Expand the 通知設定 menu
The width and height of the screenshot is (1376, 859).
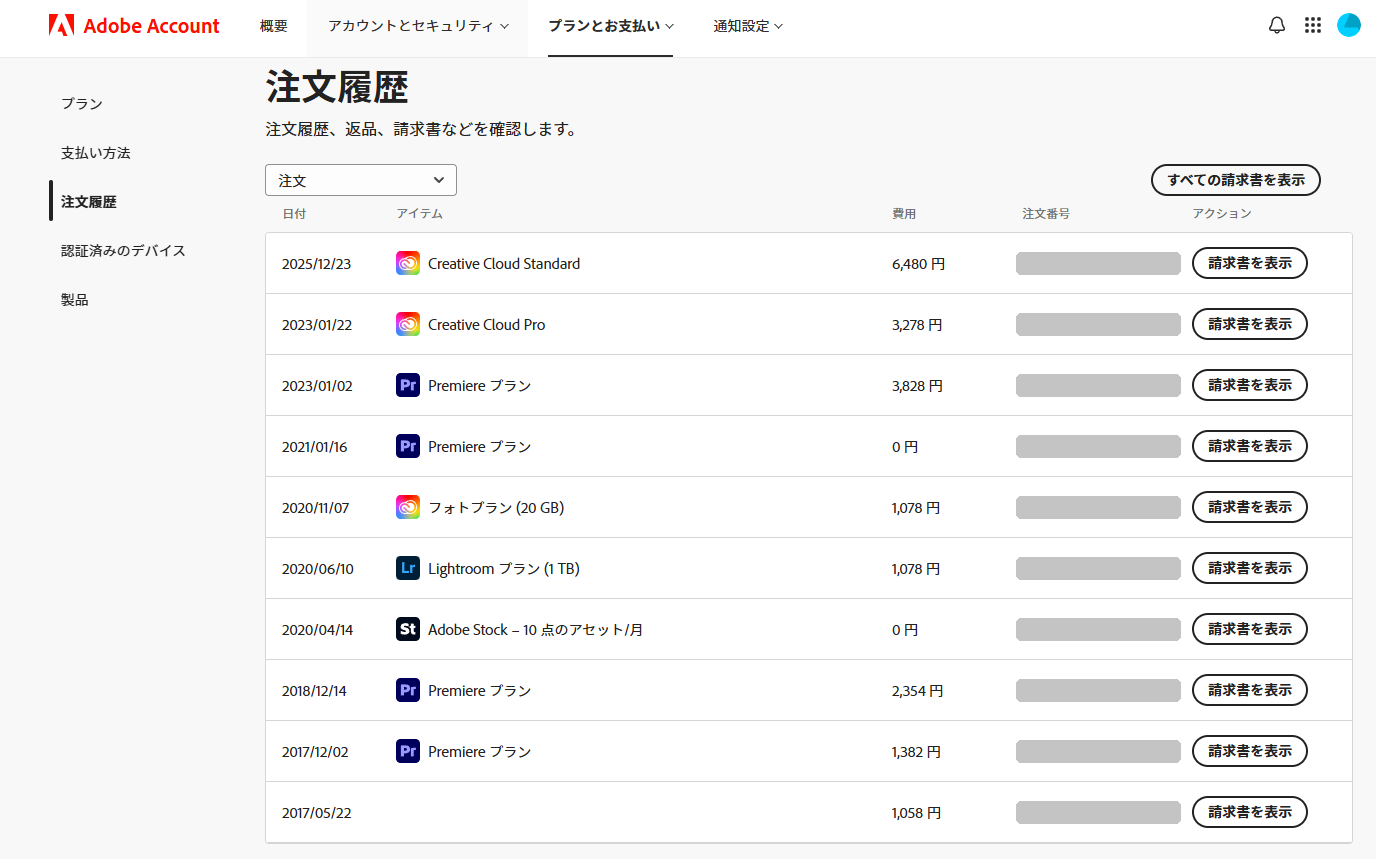[x=748, y=26]
